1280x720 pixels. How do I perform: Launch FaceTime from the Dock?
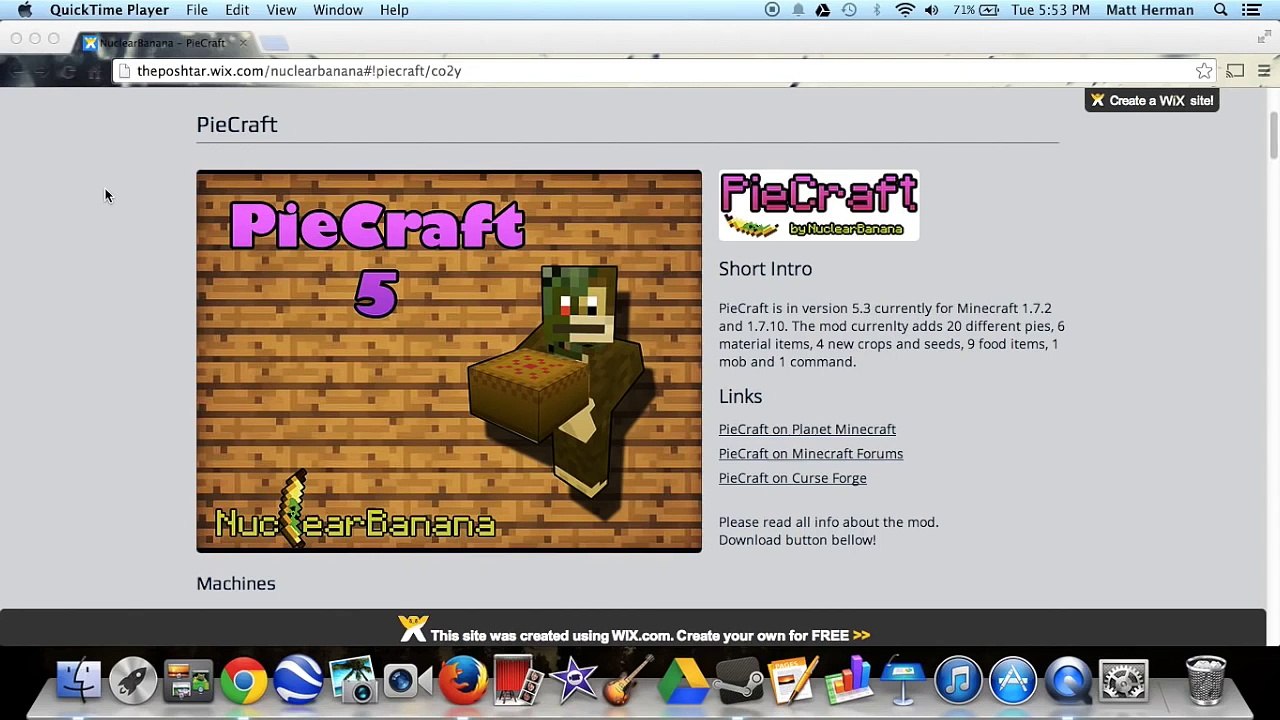(x=407, y=681)
